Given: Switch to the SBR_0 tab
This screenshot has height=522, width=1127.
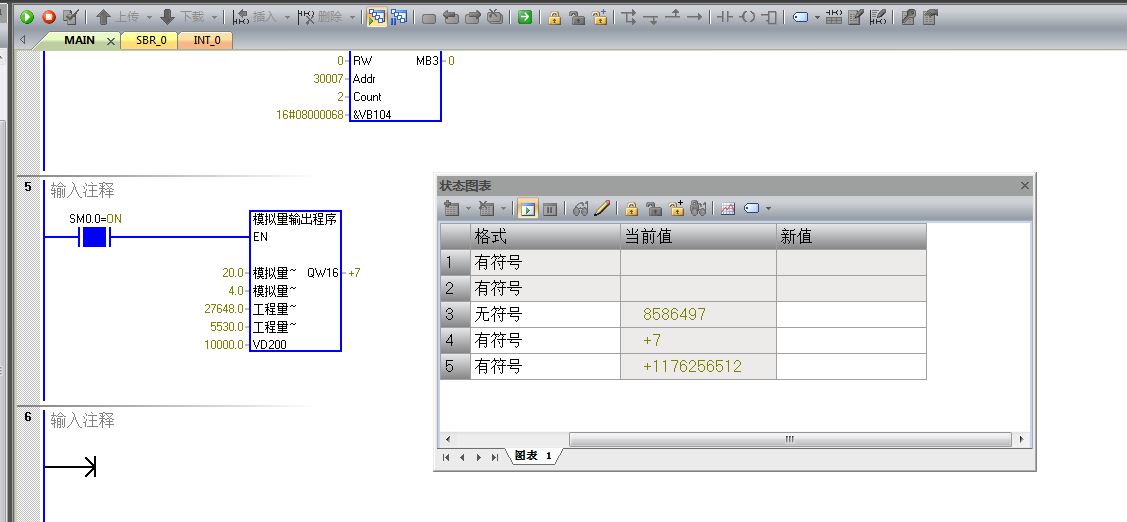Looking at the screenshot, I should click(151, 40).
